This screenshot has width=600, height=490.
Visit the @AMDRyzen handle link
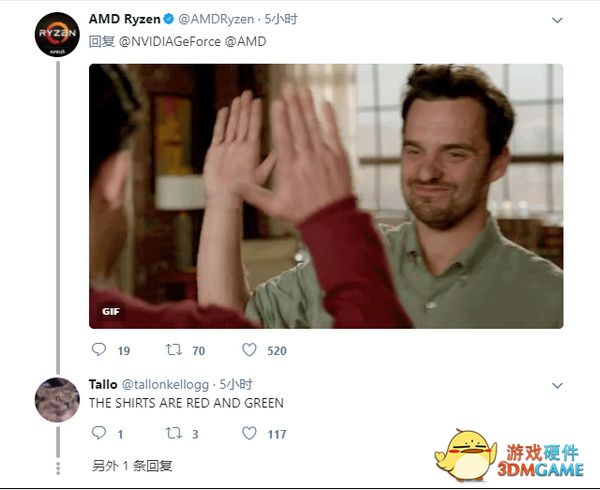(216, 19)
